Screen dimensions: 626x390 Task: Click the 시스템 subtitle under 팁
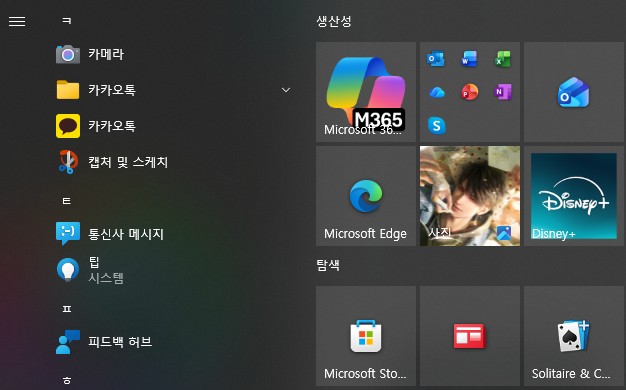106,278
